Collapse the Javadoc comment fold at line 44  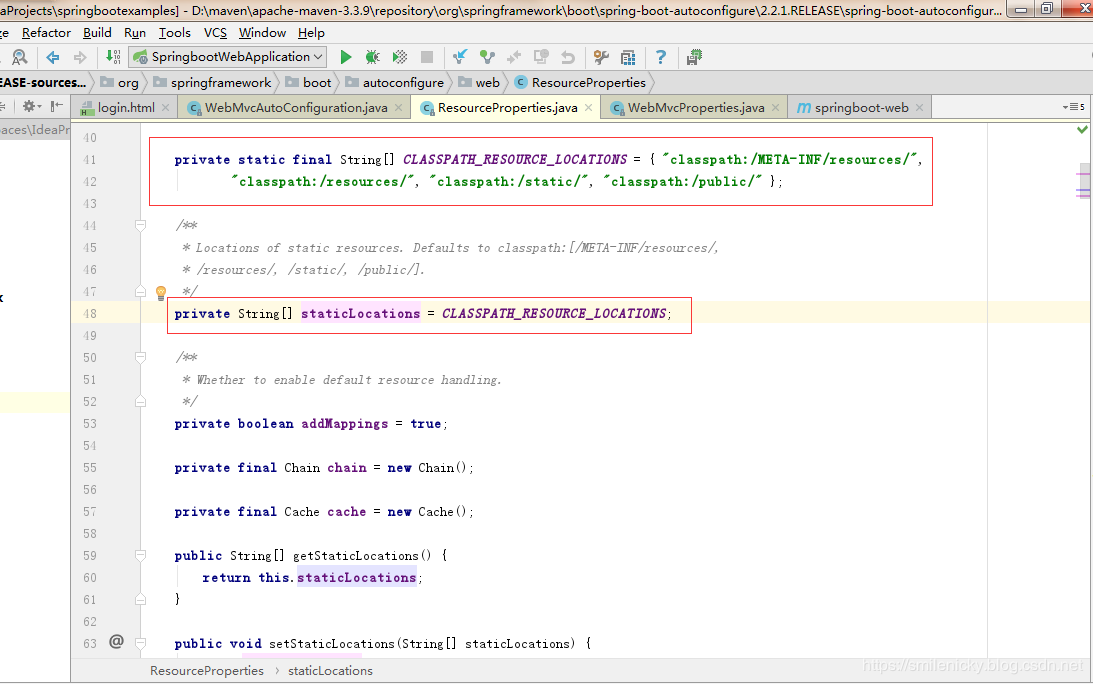(x=141, y=226)
